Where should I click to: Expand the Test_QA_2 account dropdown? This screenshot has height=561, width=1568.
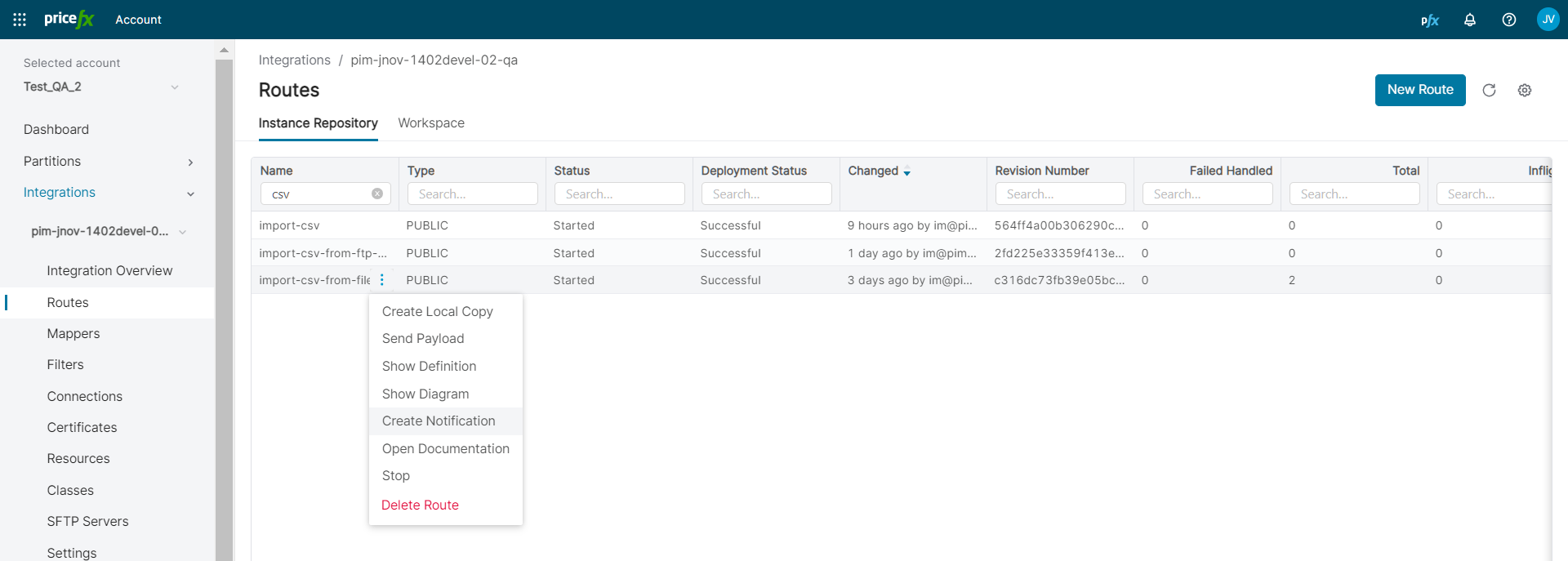pyautogui.click(x=174, y=87)
